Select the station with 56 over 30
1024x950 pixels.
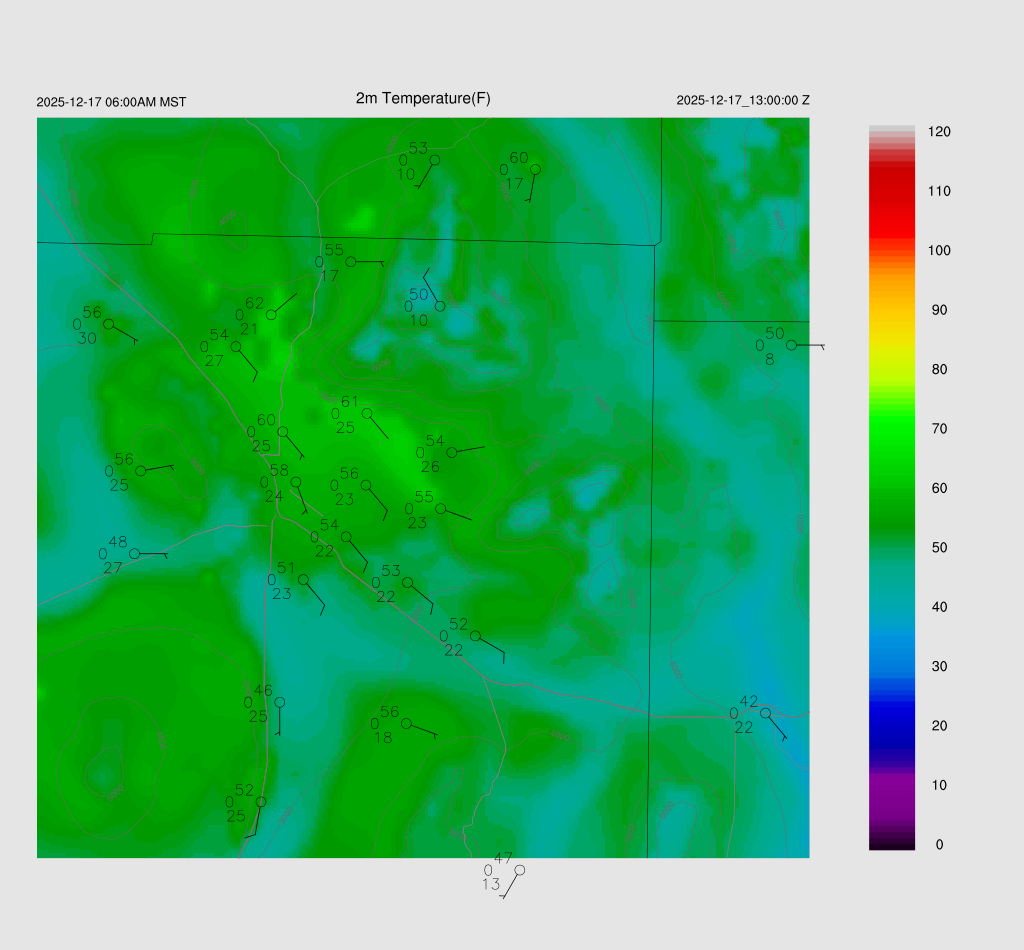(x=108, y=324)
